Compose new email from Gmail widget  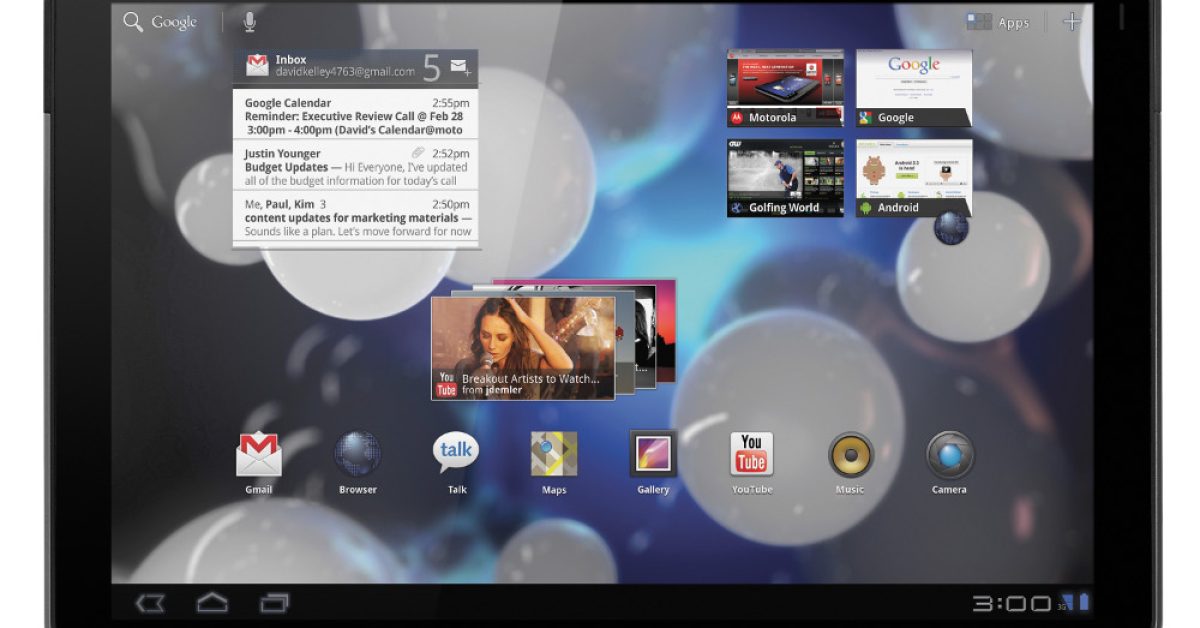[x=460, y=67]
